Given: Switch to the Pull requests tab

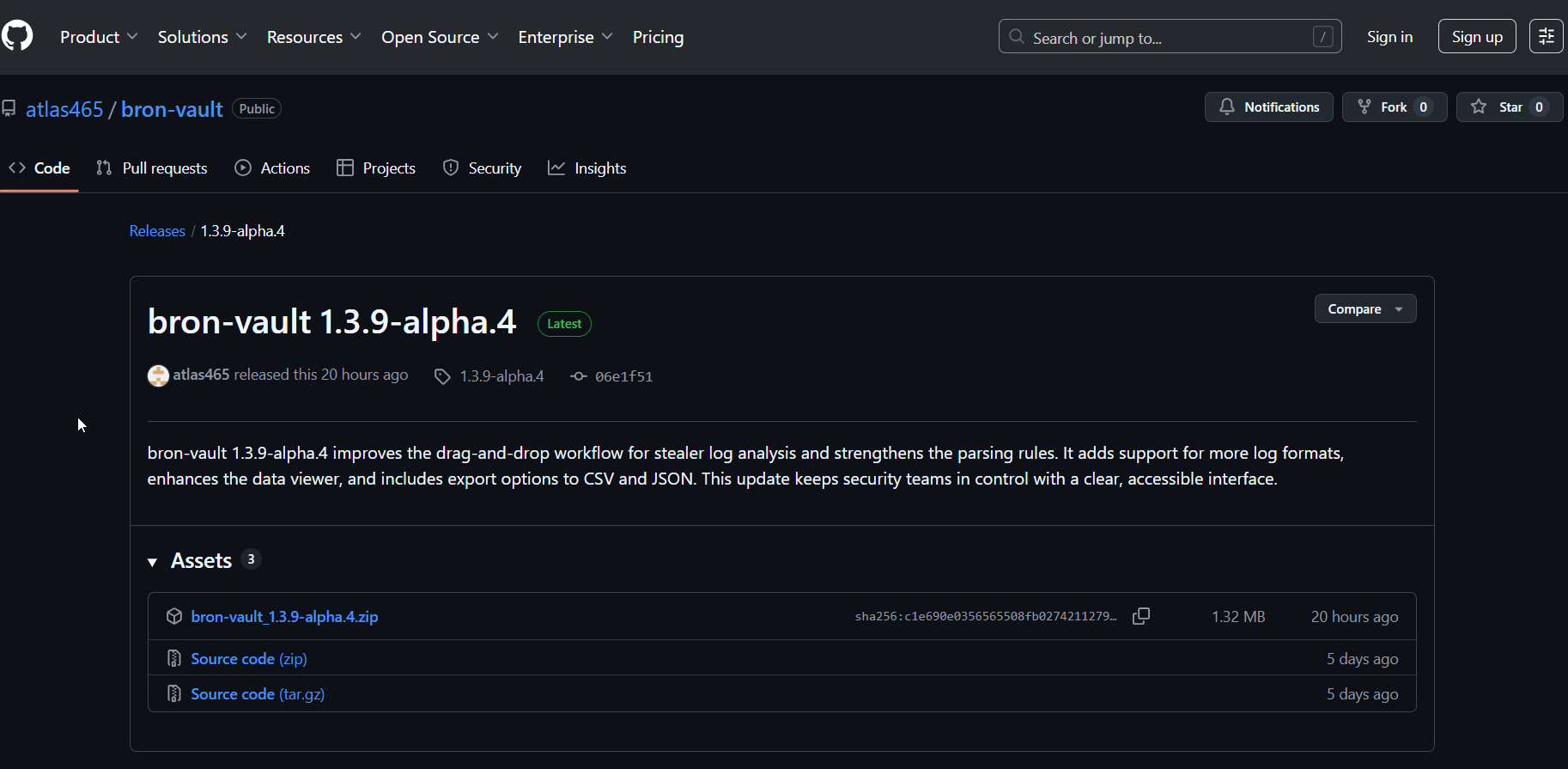Looking at the screenshot, I should (x=152, y=168).
